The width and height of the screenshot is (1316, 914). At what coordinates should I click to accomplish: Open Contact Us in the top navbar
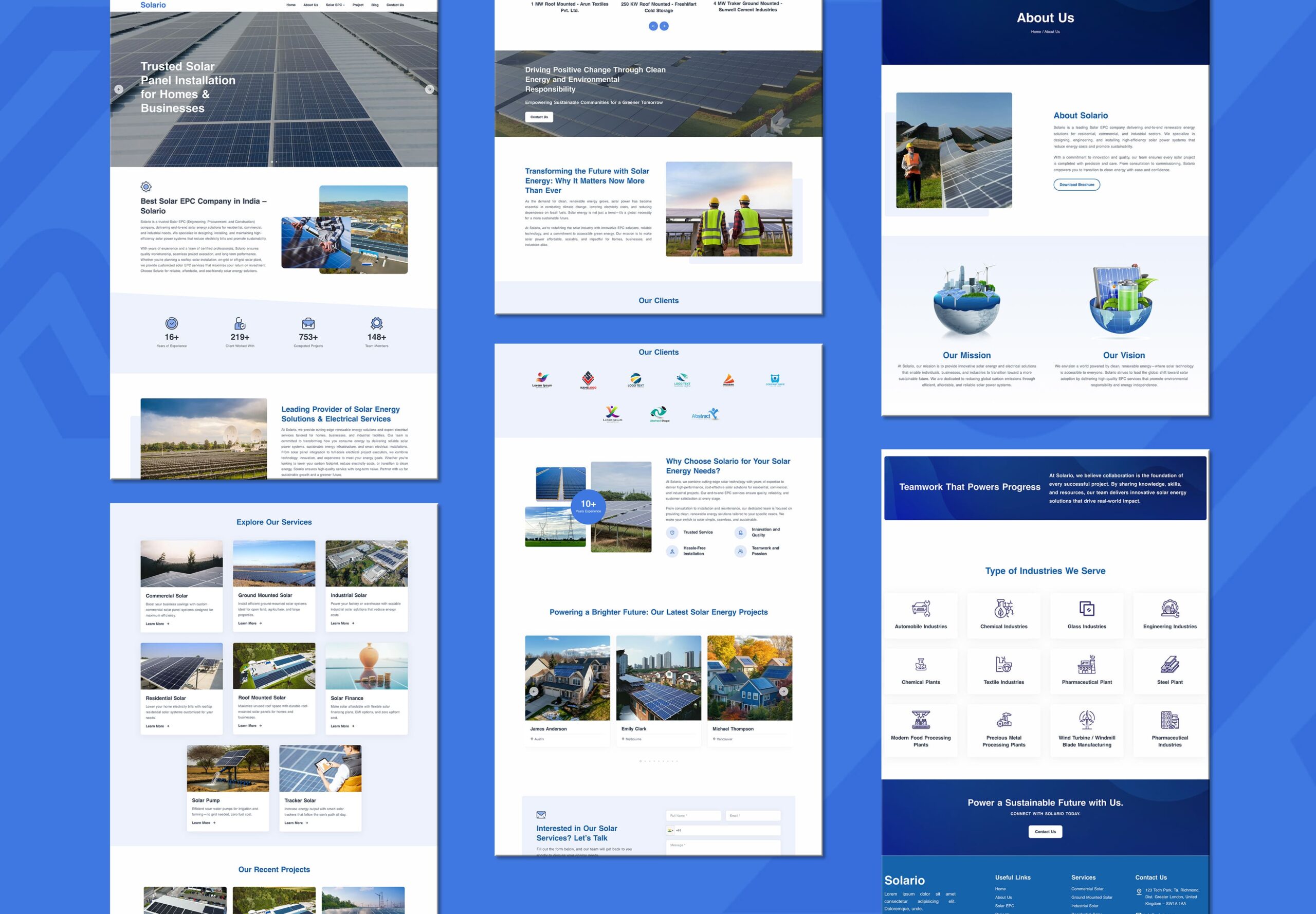(x=395, y=5)
